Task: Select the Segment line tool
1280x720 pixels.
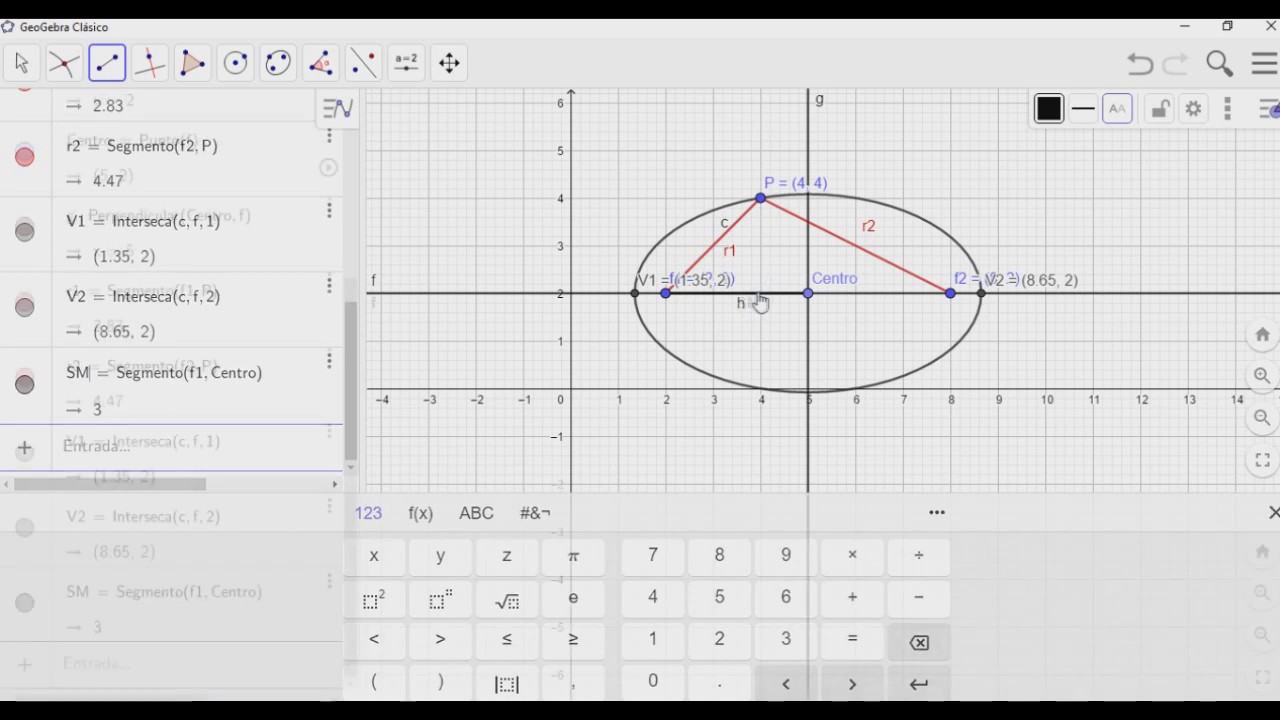Action: click(107, 63)
